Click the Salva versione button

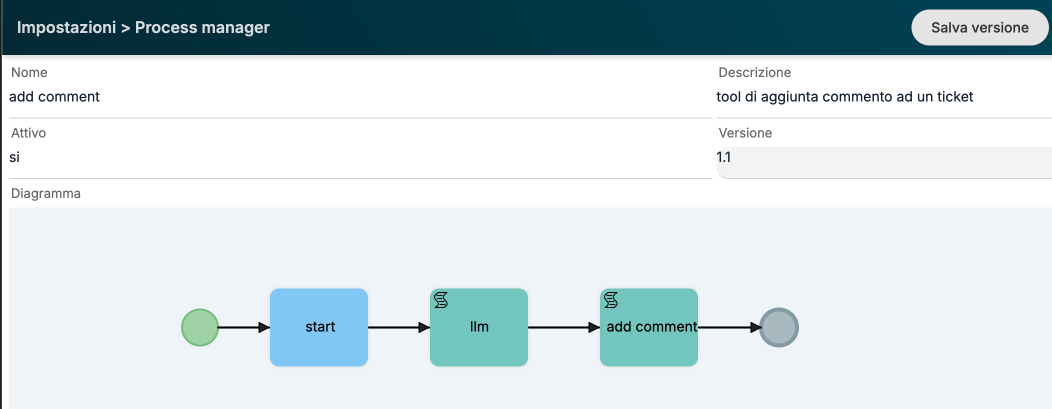[x=980, y=27]
